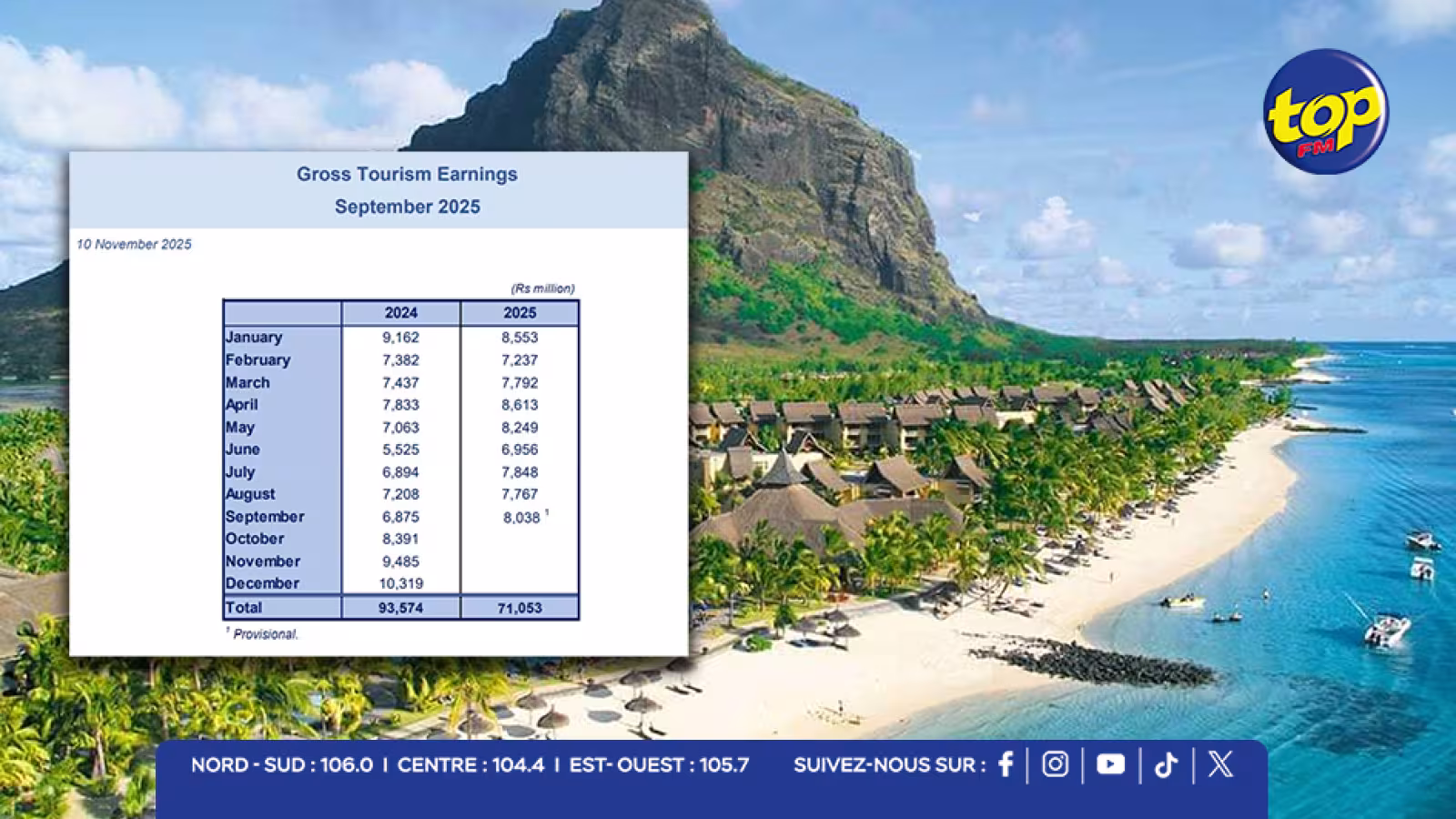Viewport: 1456px width, 819px height.
Task: Click the YouTube icon in the banner
Action: pos(1110,764)
